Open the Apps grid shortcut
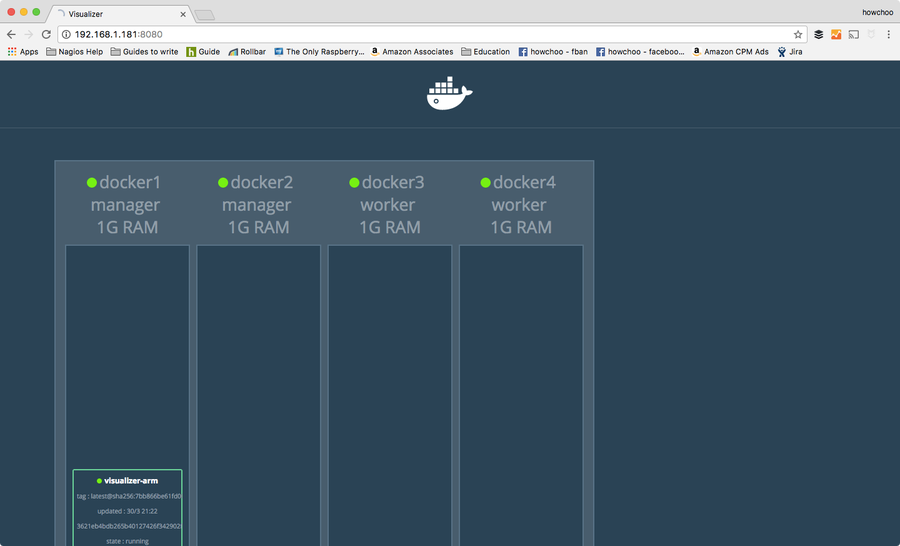Screen dimensions: 900x546 pyautogui.click(x=22, y=51)
